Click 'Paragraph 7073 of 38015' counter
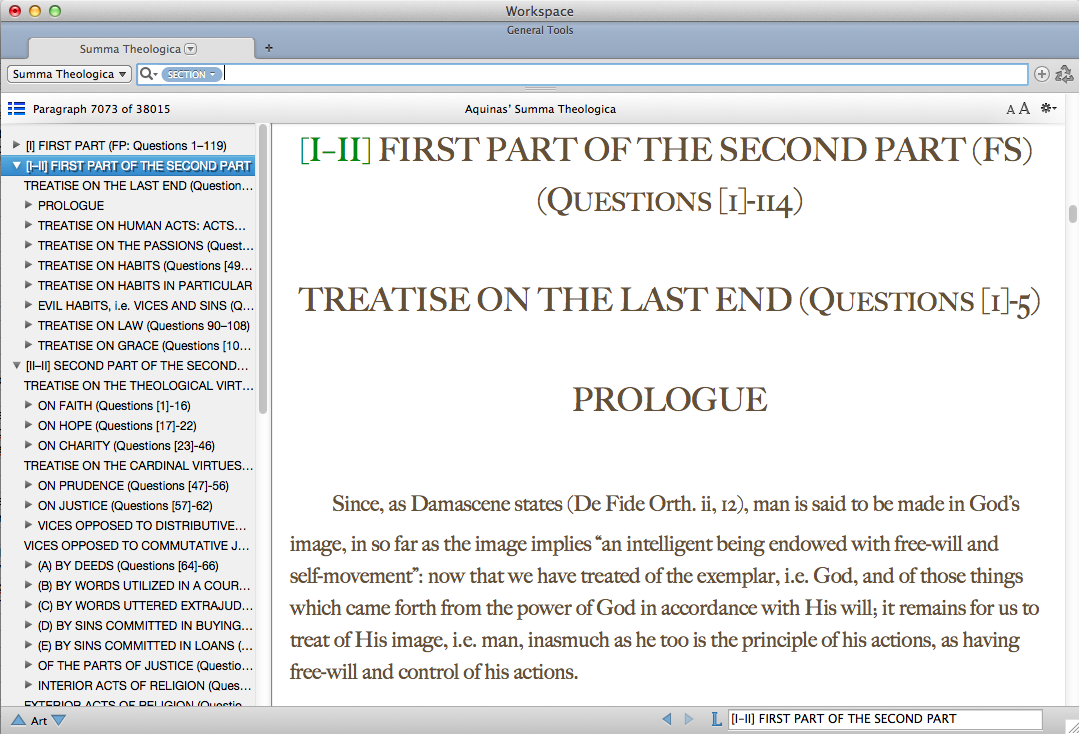The height and width of the screenshot is (734, 1079). click(101, 109)
